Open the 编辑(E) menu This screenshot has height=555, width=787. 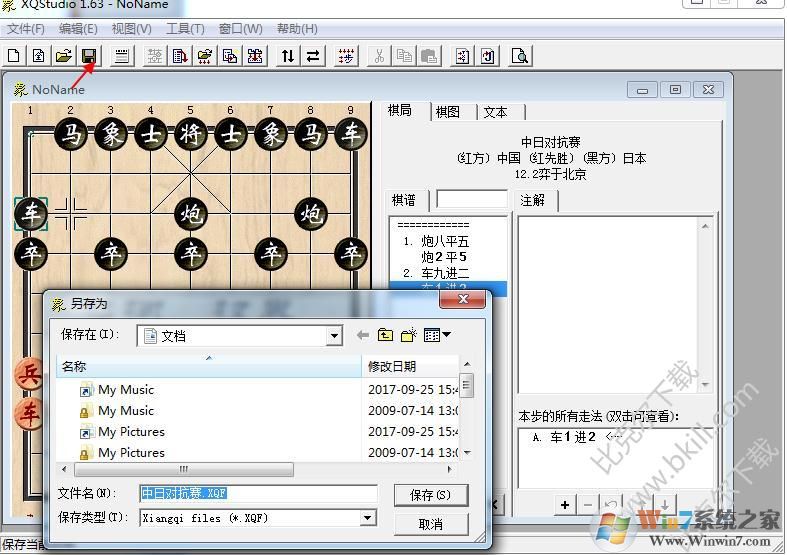click(78, 29)
